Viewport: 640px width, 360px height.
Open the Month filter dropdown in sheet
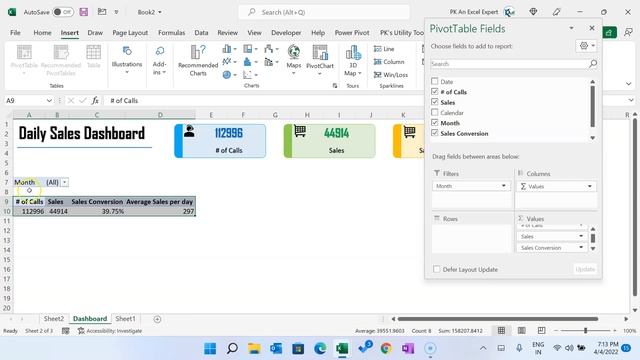coord(65,182)
